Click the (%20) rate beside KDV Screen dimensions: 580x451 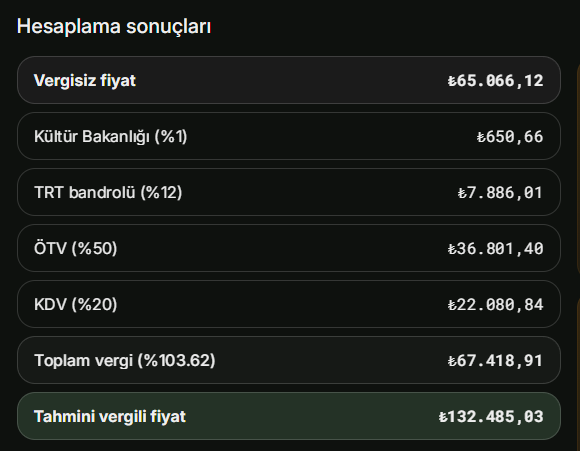click(x=94, y=304)
